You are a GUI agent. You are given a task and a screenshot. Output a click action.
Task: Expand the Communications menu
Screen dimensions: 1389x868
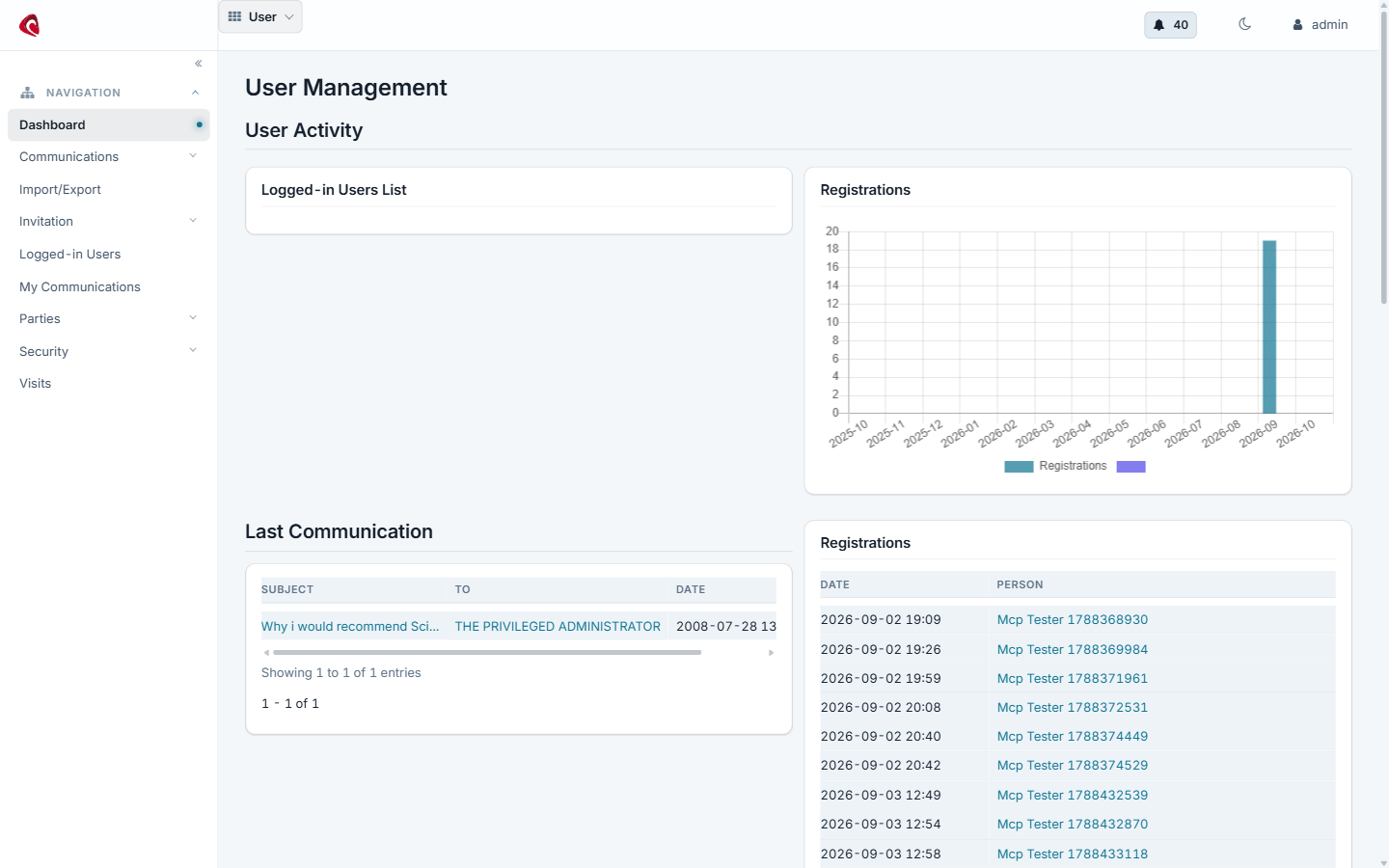109,156
